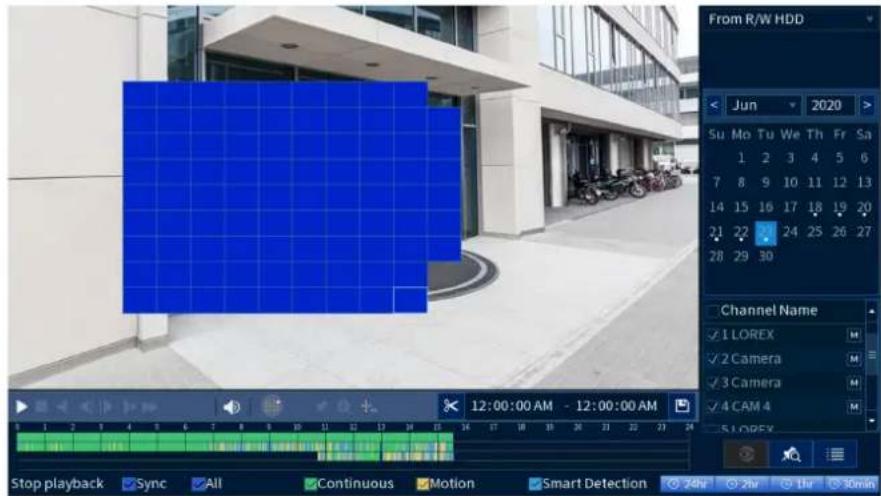Click the dimmed eye view icon

pos(746,454)
